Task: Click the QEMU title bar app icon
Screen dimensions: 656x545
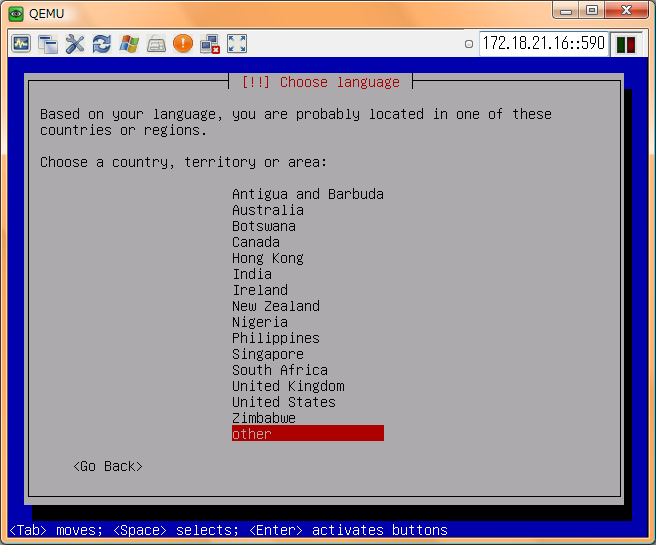Action: [16, 13]
